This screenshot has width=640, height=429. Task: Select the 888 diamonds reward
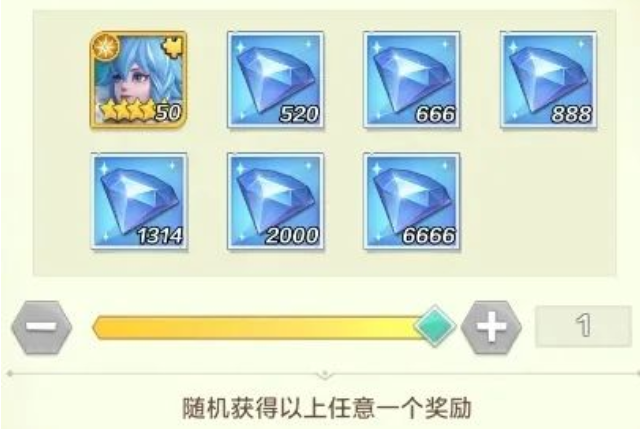point(549,80)
